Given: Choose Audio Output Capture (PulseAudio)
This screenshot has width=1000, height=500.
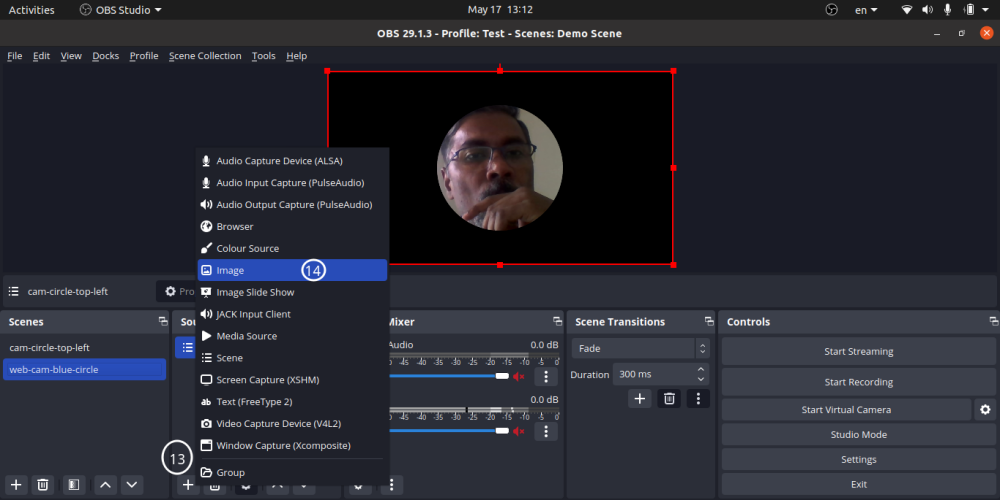Looking at the screenshot, I should pos(292,205).
